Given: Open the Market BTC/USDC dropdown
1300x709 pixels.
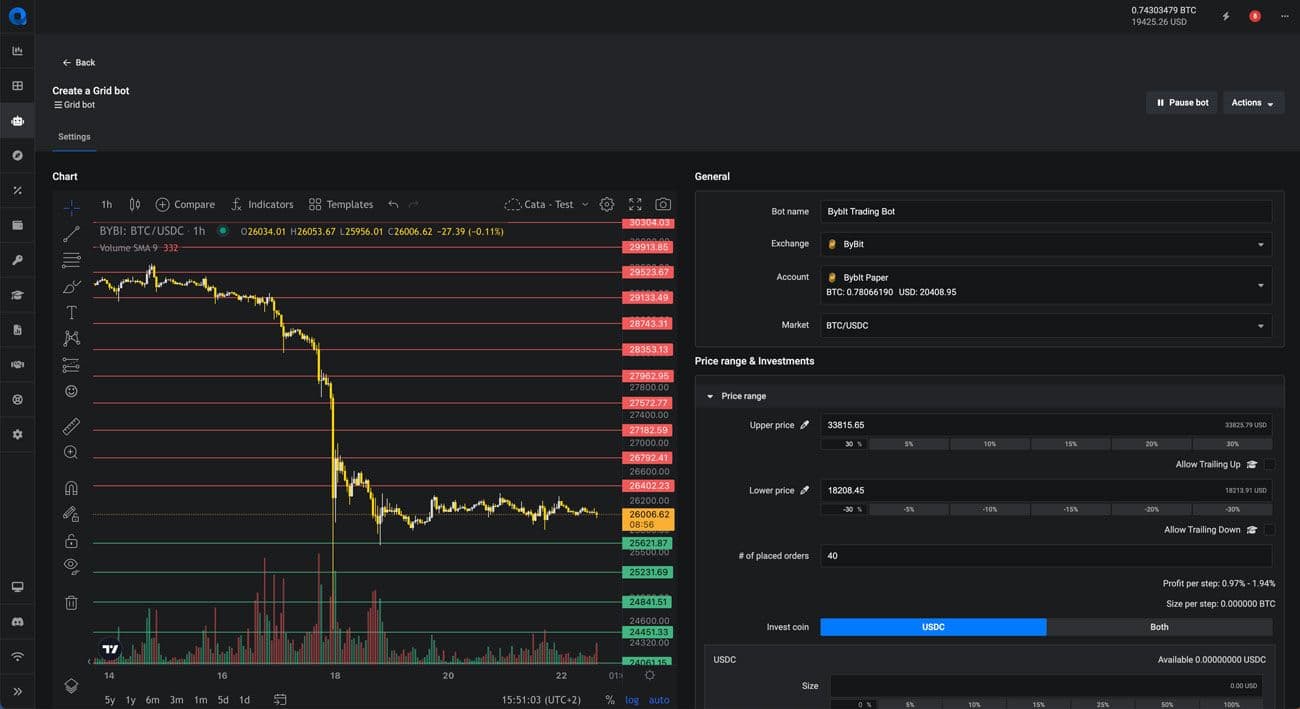Looking at the screenshot, I should [1046, 325].
